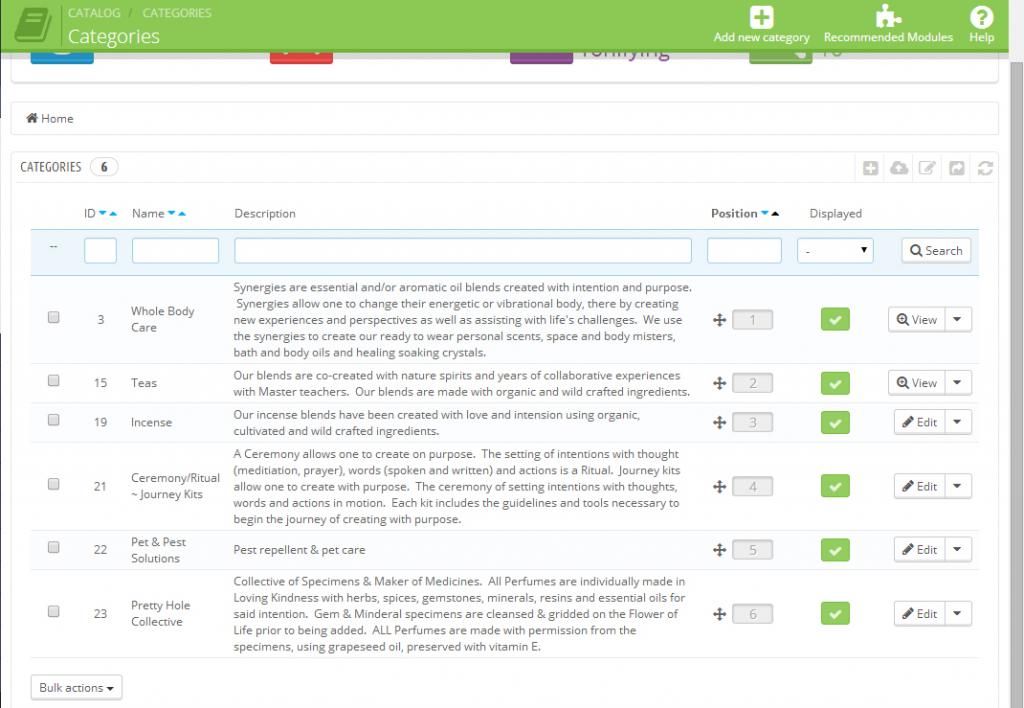Image resolution: width=1024 pixels, height=708 pixels.
Task: Click the Search button
Action: coord(936,251)
